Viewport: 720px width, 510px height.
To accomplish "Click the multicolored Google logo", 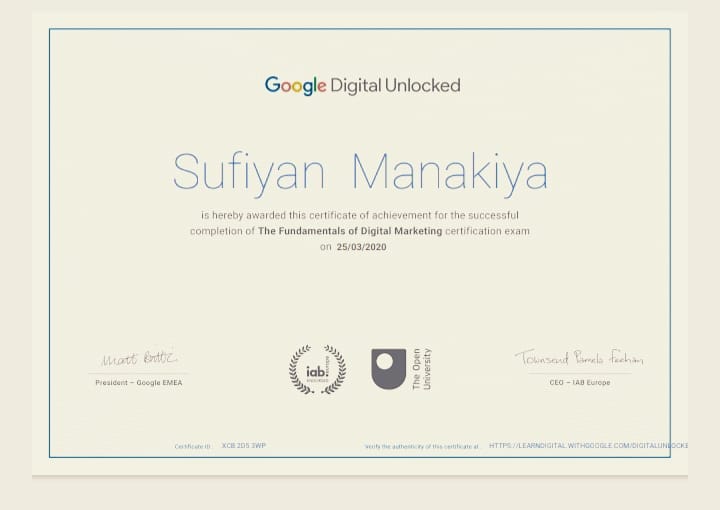I will [295, 86].
